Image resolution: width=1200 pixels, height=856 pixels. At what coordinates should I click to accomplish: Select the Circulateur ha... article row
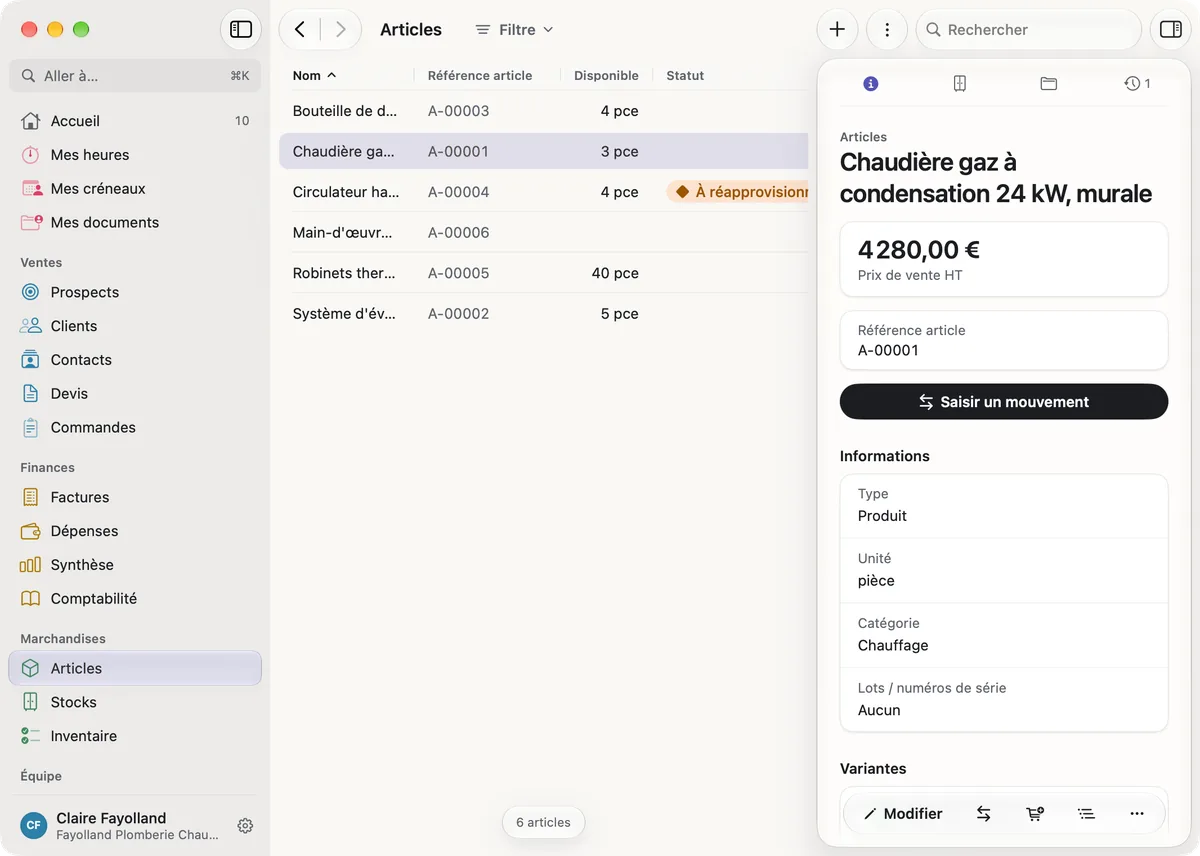pos(543,192)
